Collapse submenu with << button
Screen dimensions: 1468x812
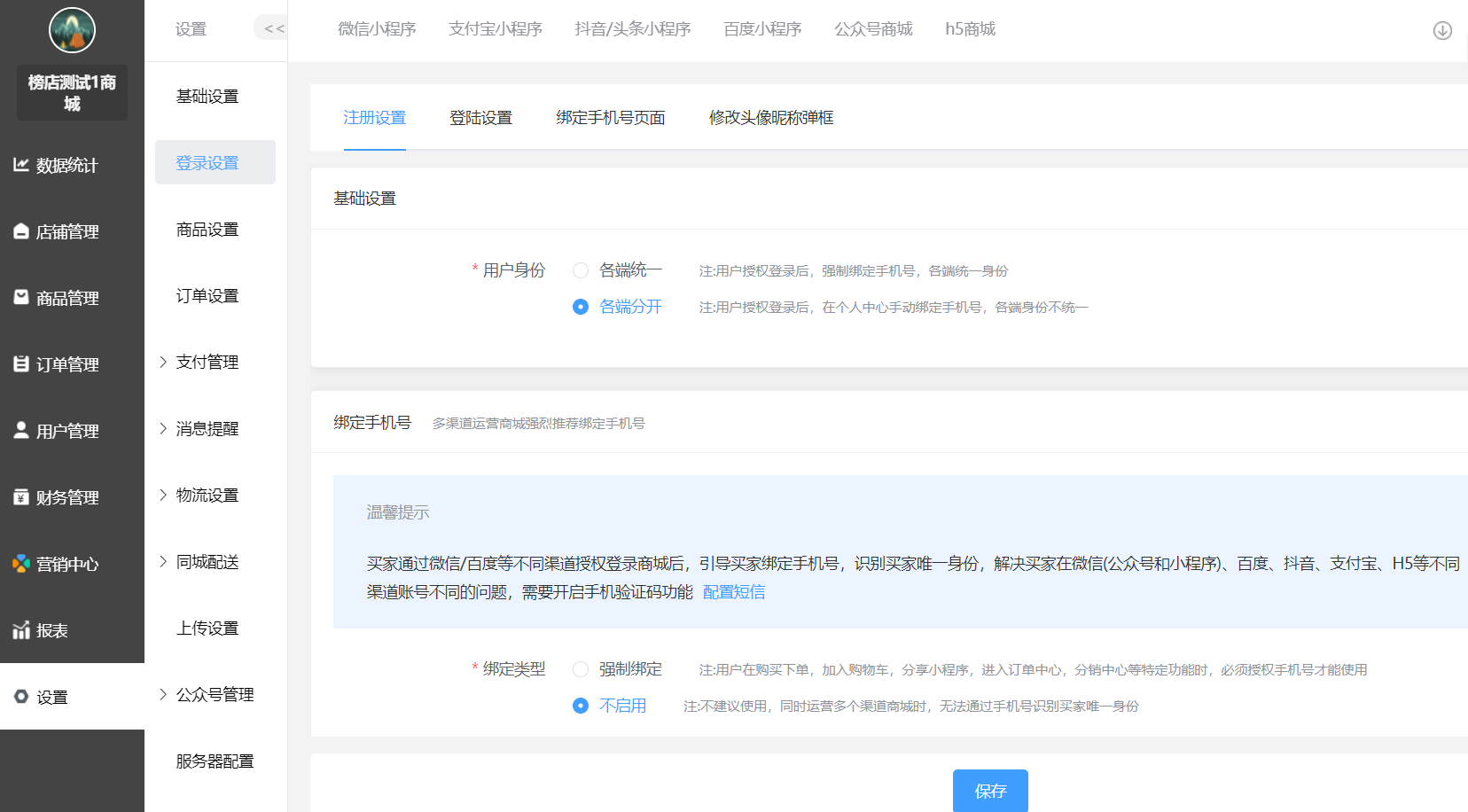tap(270, 28)
